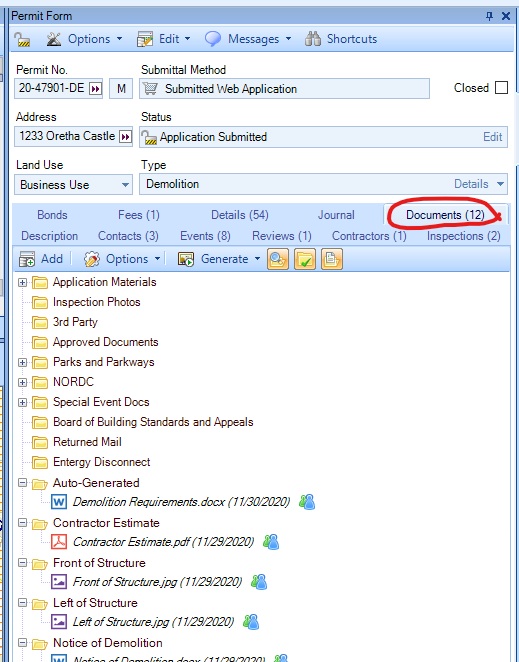Collapse the Auto-Generated folder
Viewport: 519px width, 662px height.
(x=23, y=483)
